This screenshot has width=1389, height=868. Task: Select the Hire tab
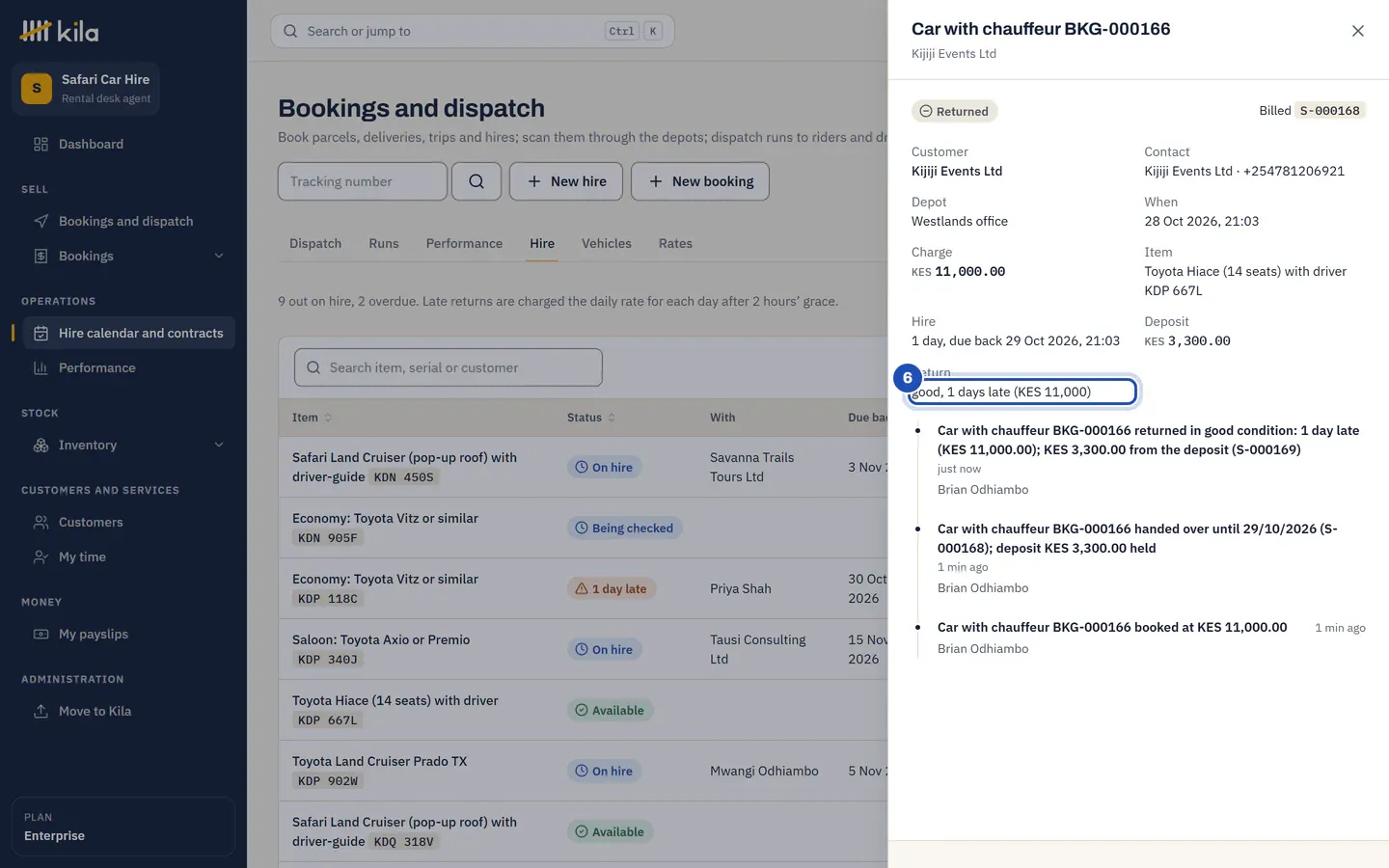coord(542,243)
